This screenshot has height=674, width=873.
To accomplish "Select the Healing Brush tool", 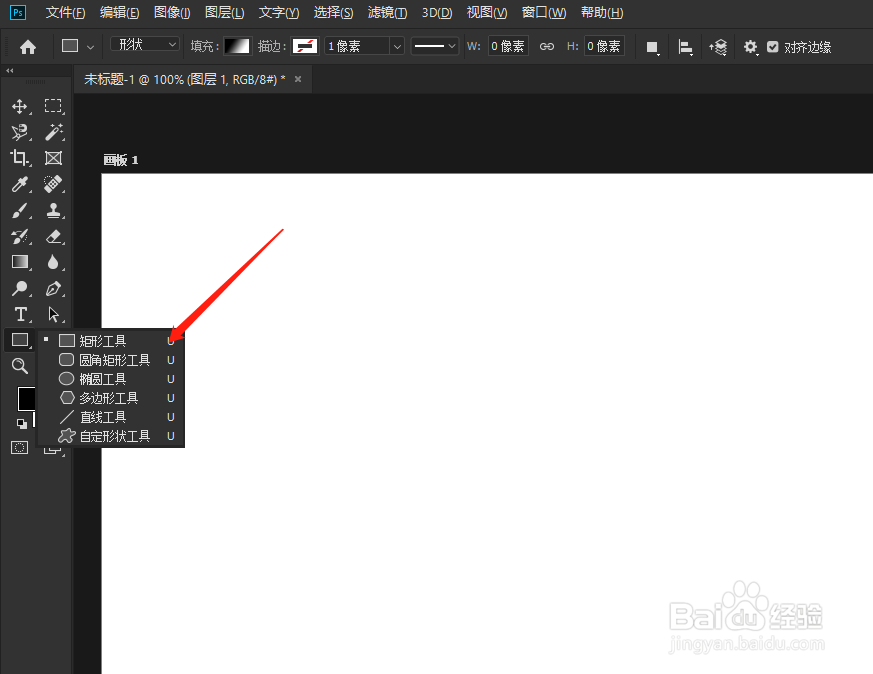I will pos(53,184).
